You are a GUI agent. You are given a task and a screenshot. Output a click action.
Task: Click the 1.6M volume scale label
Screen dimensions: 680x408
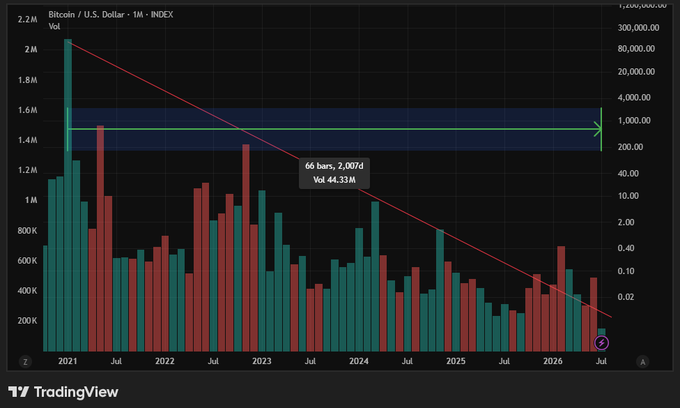(x=27, y=110)
